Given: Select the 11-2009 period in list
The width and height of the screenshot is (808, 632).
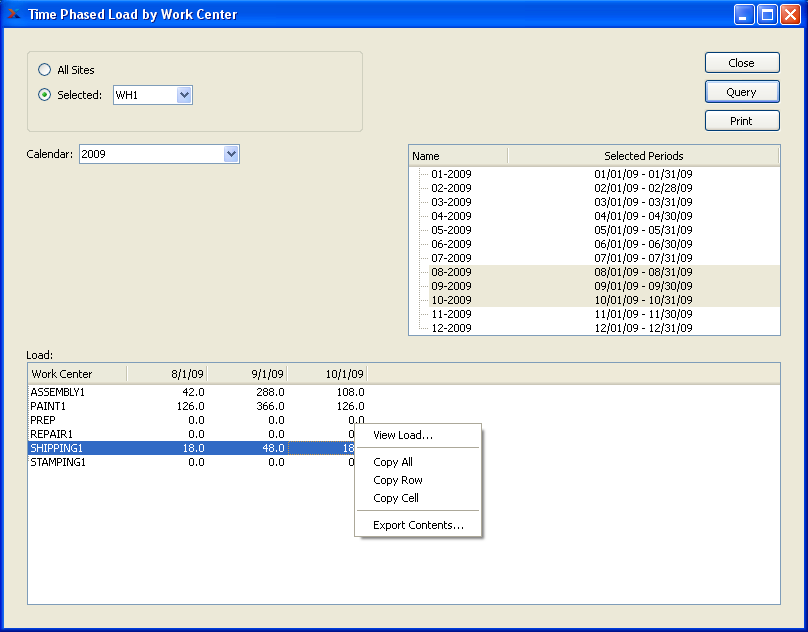Looking at the screenshot, I should click(452, 314).
